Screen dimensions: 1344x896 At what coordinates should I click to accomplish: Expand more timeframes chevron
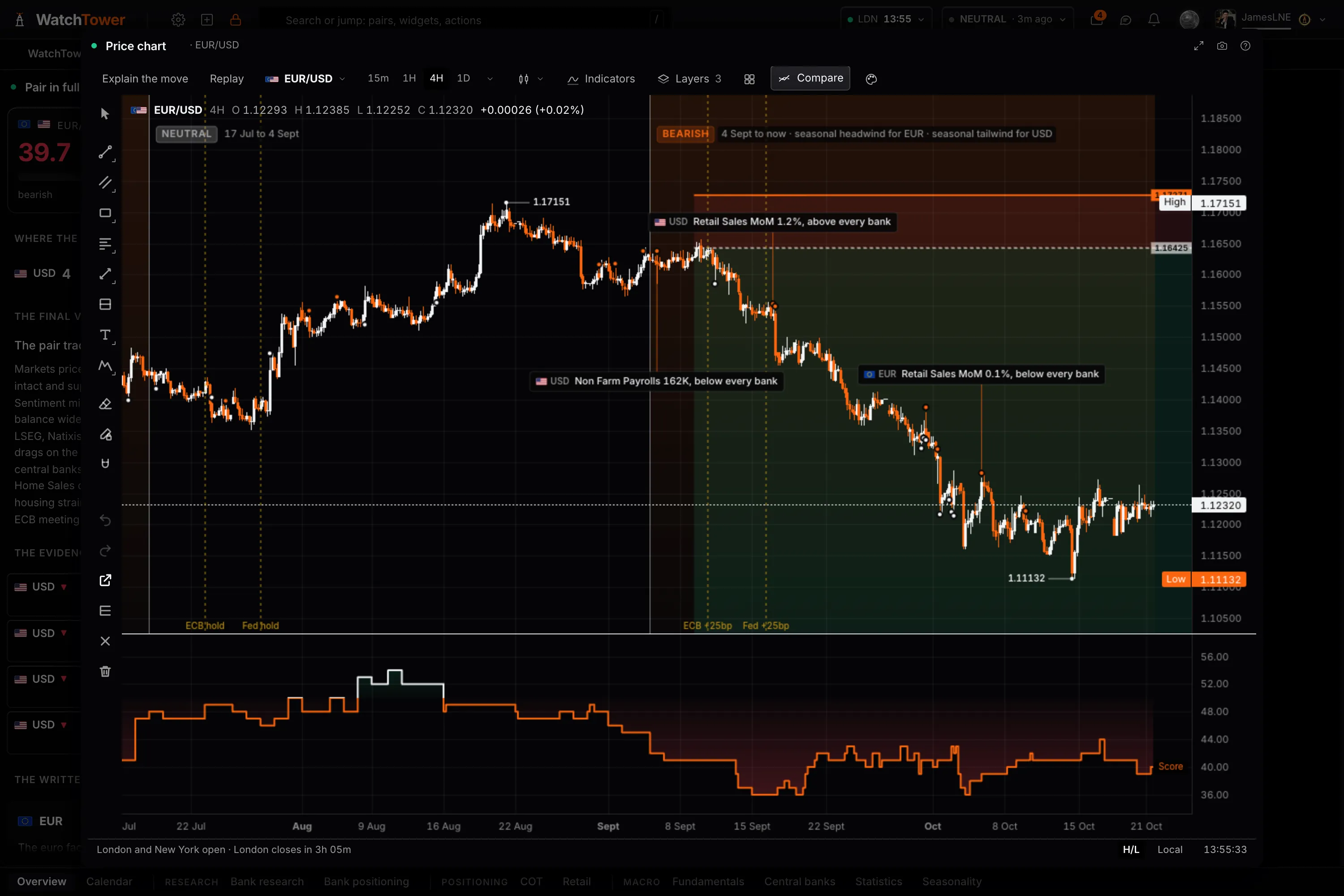tap(490, 79)
